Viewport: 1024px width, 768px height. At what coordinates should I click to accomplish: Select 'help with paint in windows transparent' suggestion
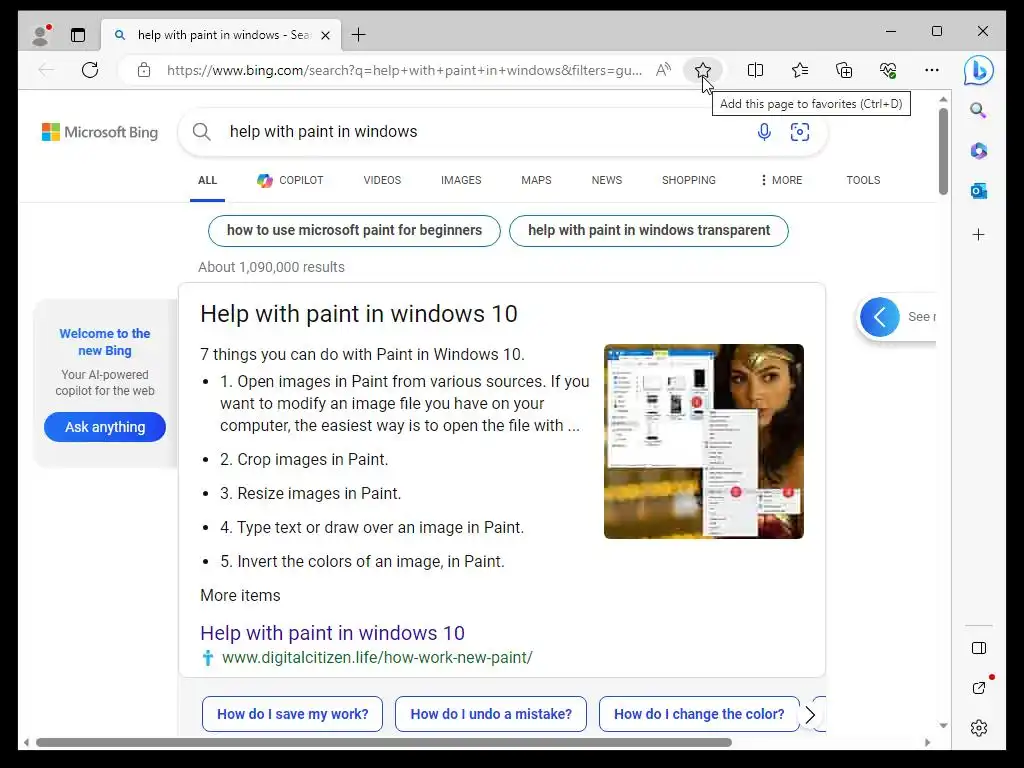(648, 231)
